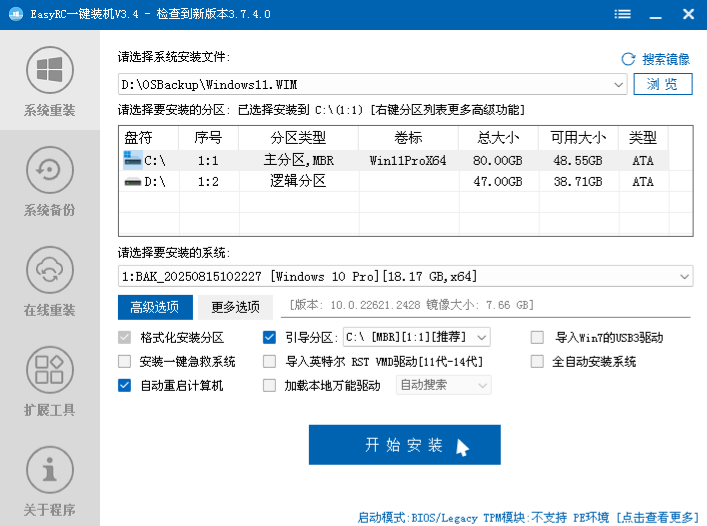Click the 开始安装 button
This screenshot has width=707, height=526.
404,445
